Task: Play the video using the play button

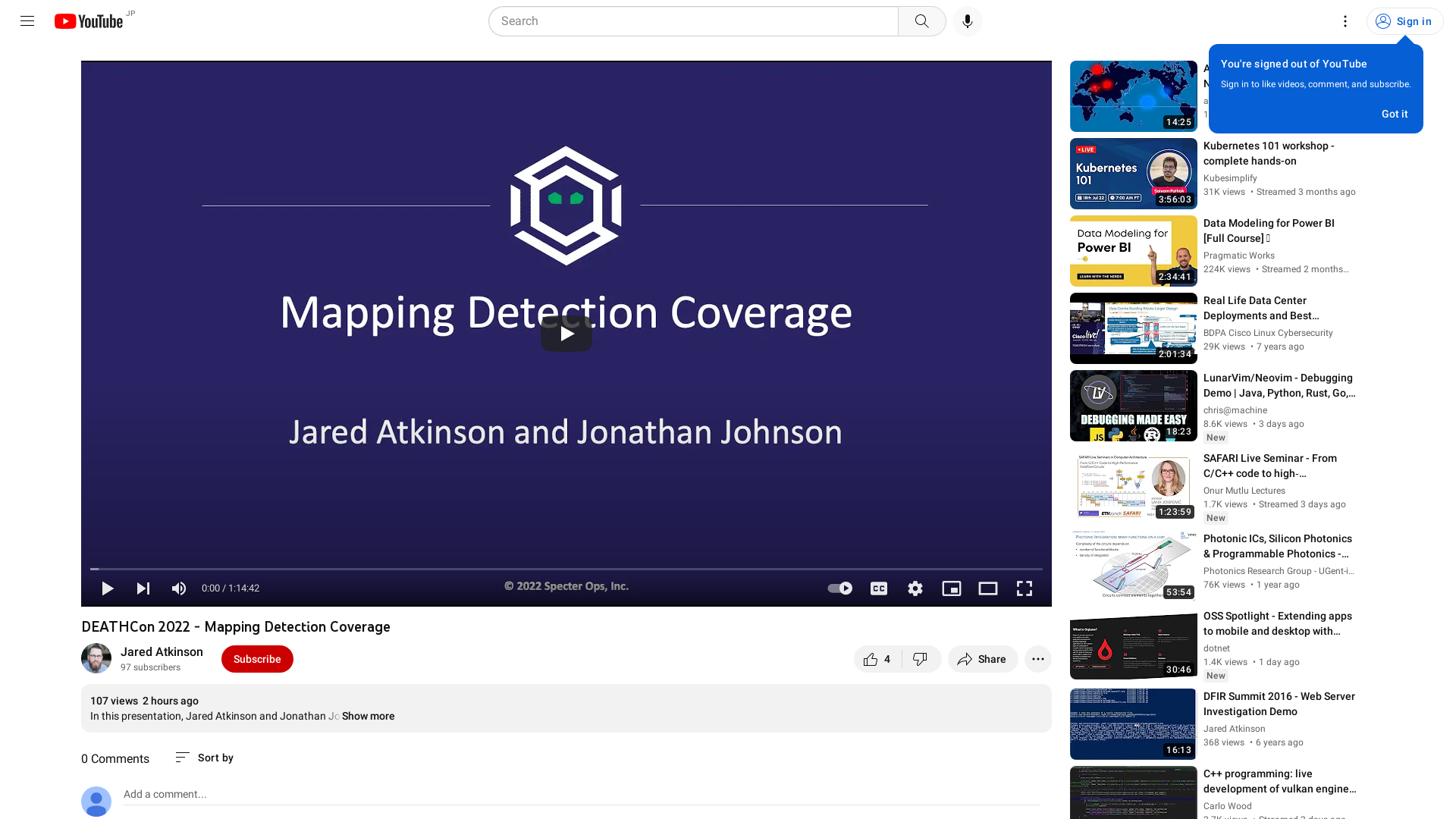Action: (107, 588)
